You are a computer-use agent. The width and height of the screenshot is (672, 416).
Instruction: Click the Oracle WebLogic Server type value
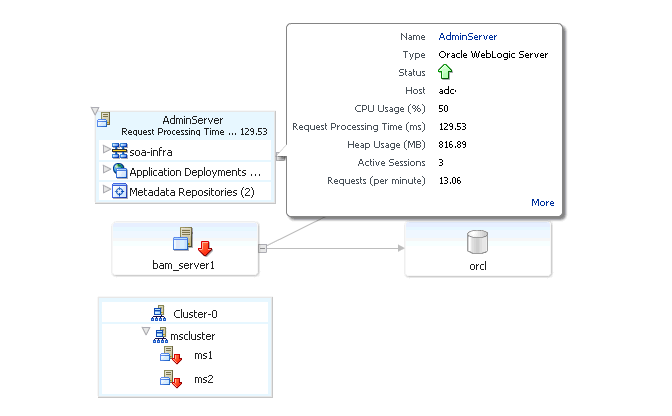(493, 55)
